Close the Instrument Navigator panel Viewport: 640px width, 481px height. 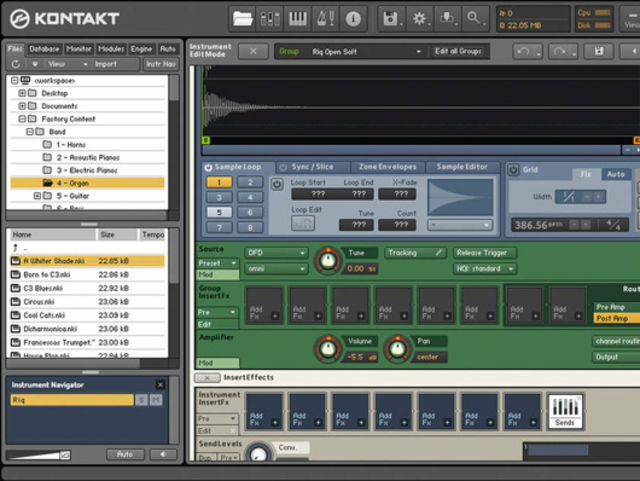click(160, 385)
